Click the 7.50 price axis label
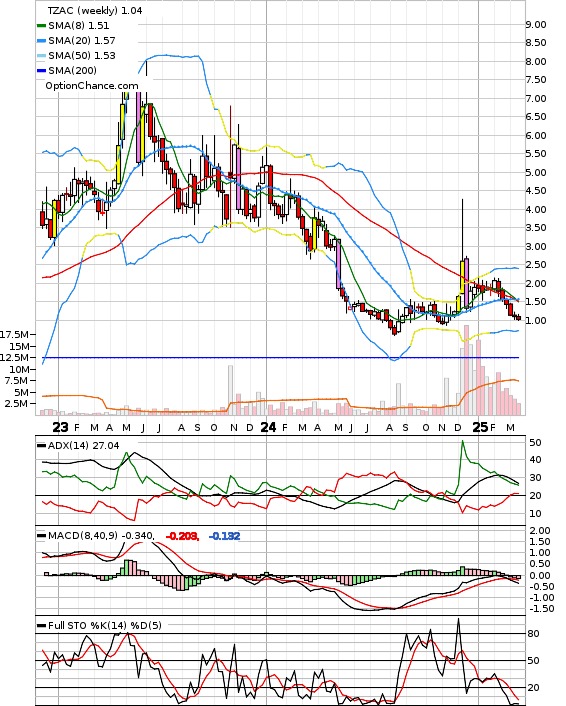 coord(536,80)
